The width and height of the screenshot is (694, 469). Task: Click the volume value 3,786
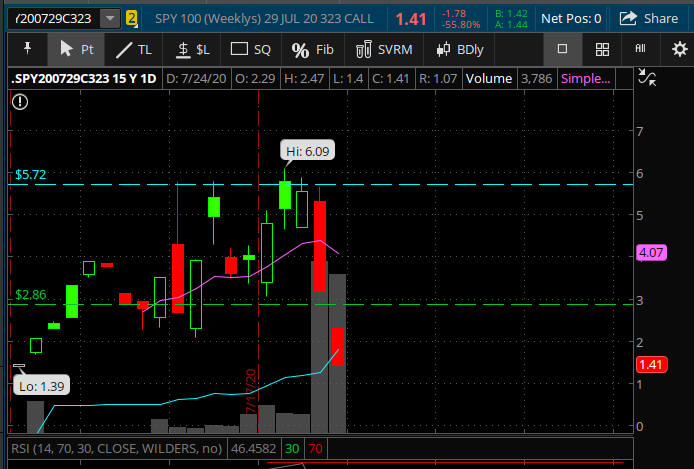click(x=536, y=79)
